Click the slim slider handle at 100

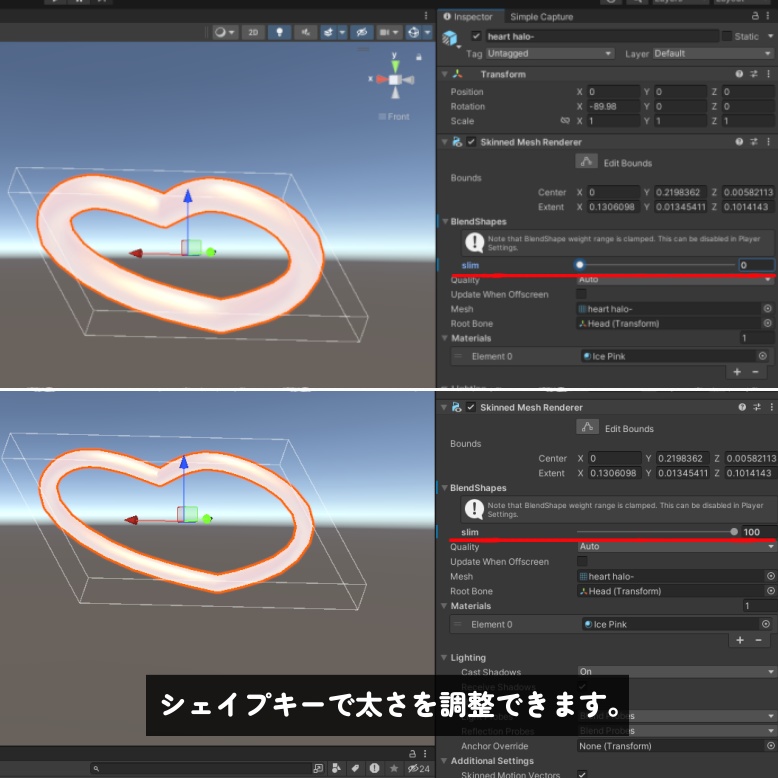click(x=734, y=532)
